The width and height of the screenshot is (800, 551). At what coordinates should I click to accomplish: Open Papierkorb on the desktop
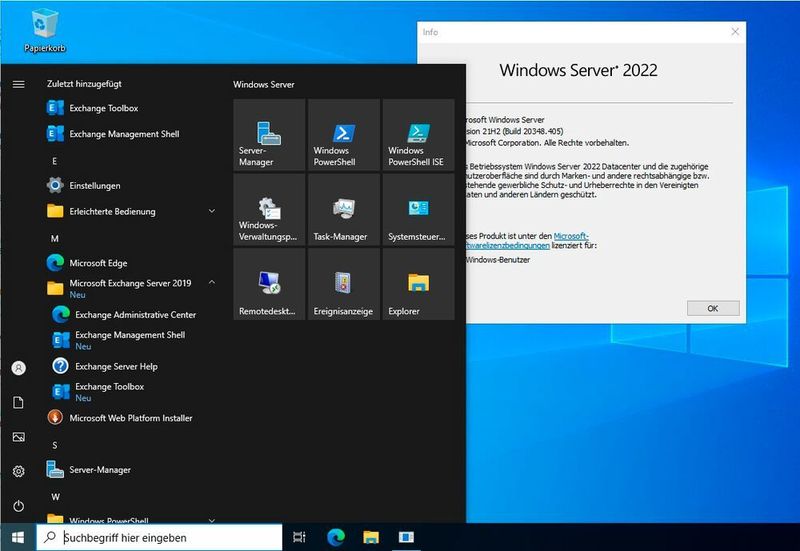point(45,32)
